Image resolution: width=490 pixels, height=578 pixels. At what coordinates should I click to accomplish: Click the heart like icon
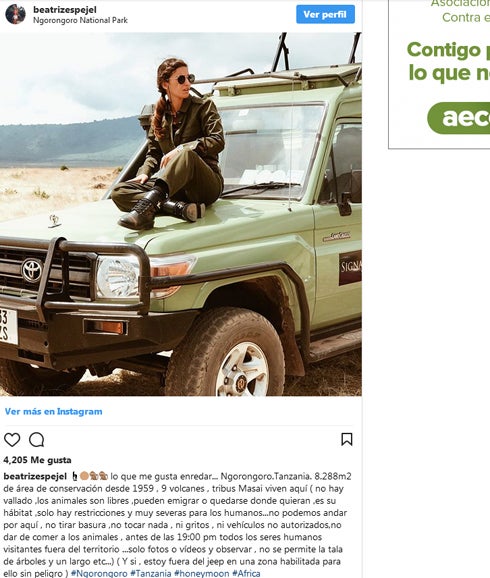click(12, 439)
